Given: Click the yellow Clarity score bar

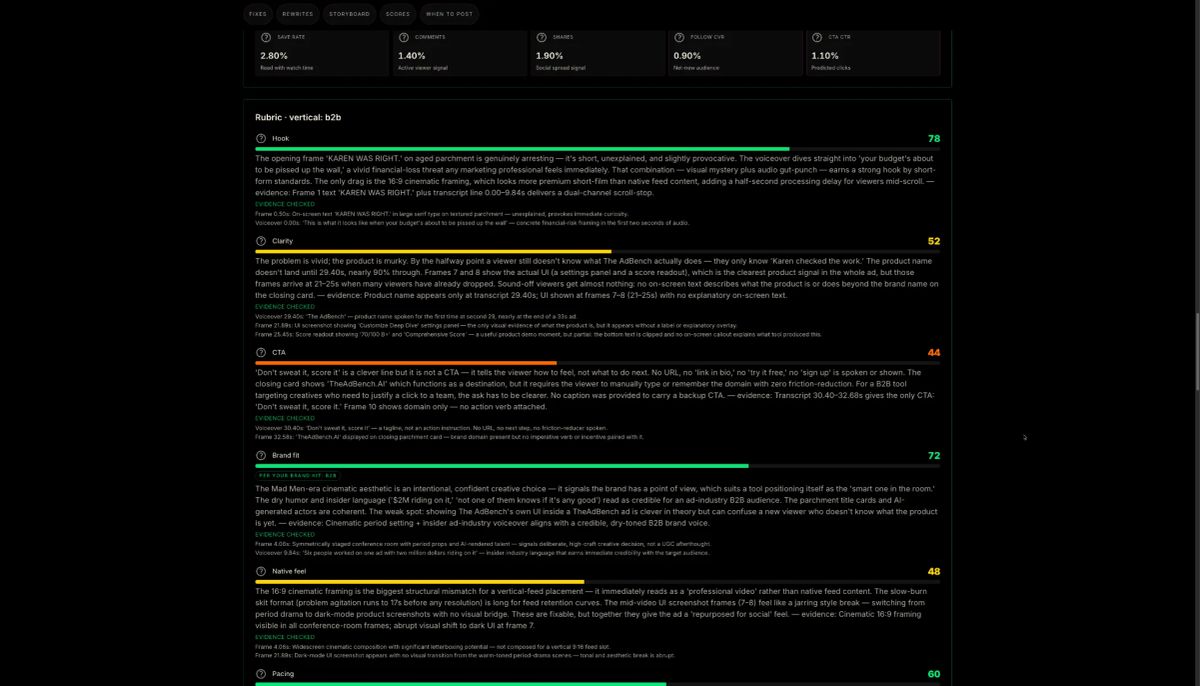Looking at the screenshot, I should pyautogui.click(x=433, y=251).
